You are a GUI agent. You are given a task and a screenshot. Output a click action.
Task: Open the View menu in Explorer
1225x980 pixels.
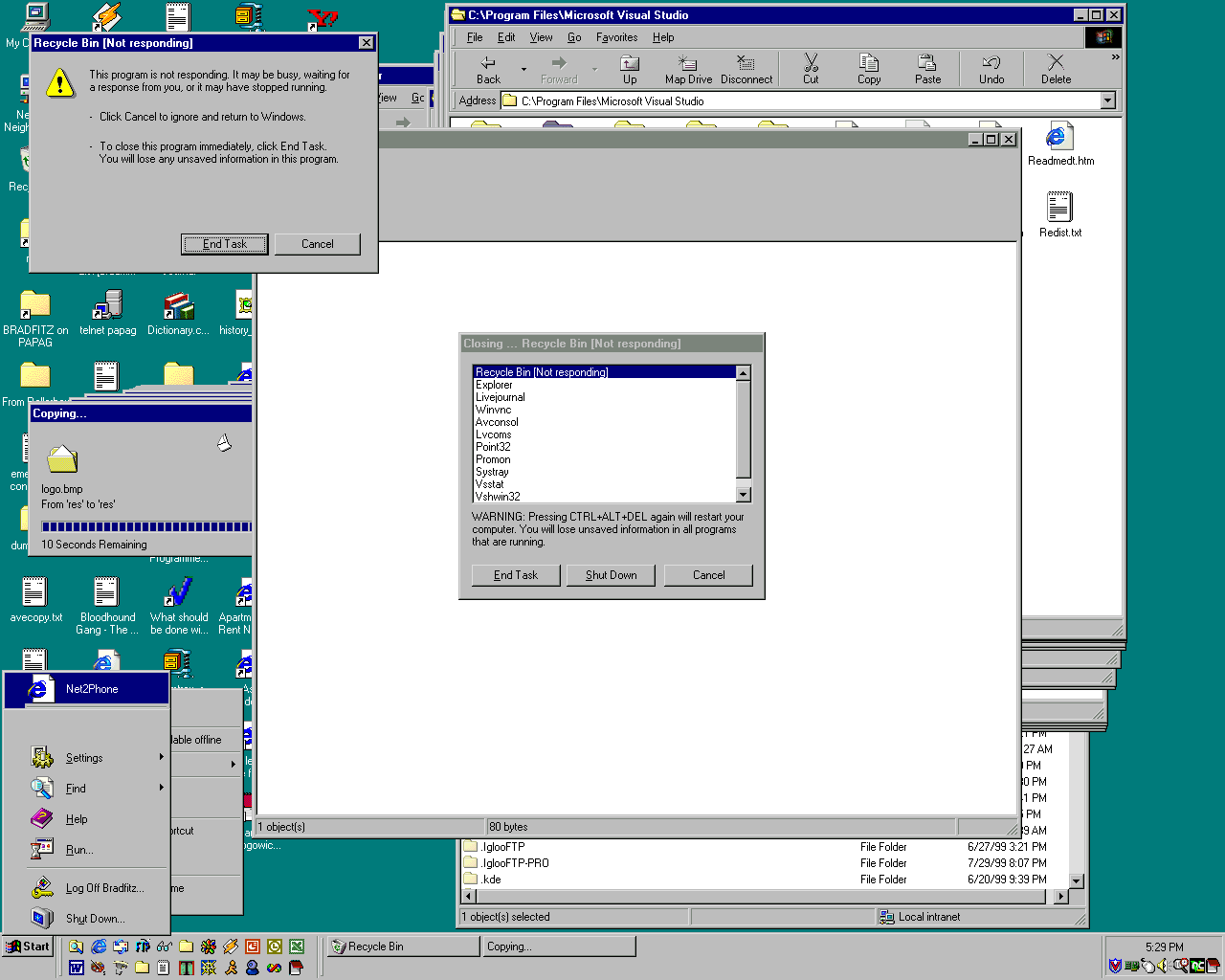point(542,37)
